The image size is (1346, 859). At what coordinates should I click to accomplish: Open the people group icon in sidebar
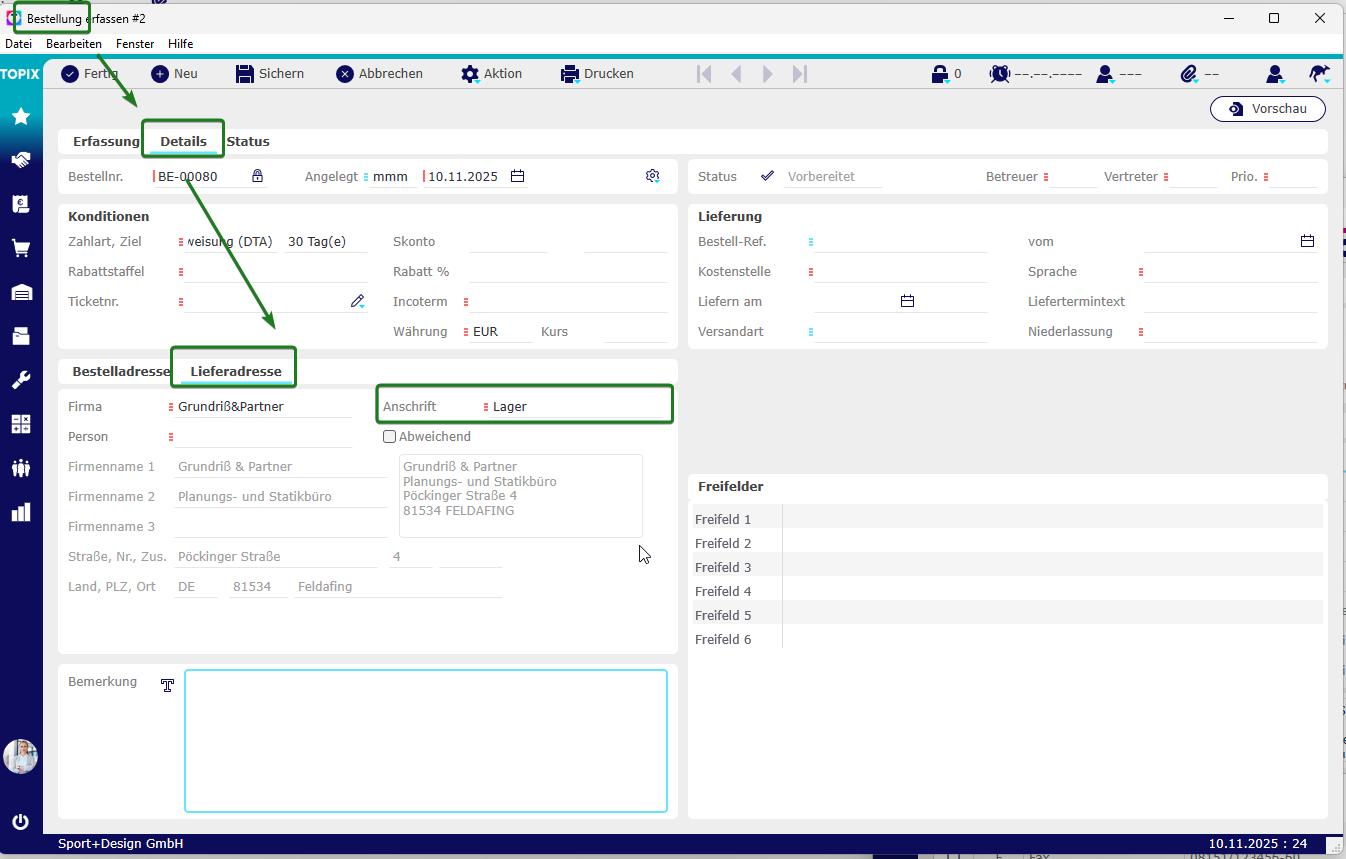point(20,468)
